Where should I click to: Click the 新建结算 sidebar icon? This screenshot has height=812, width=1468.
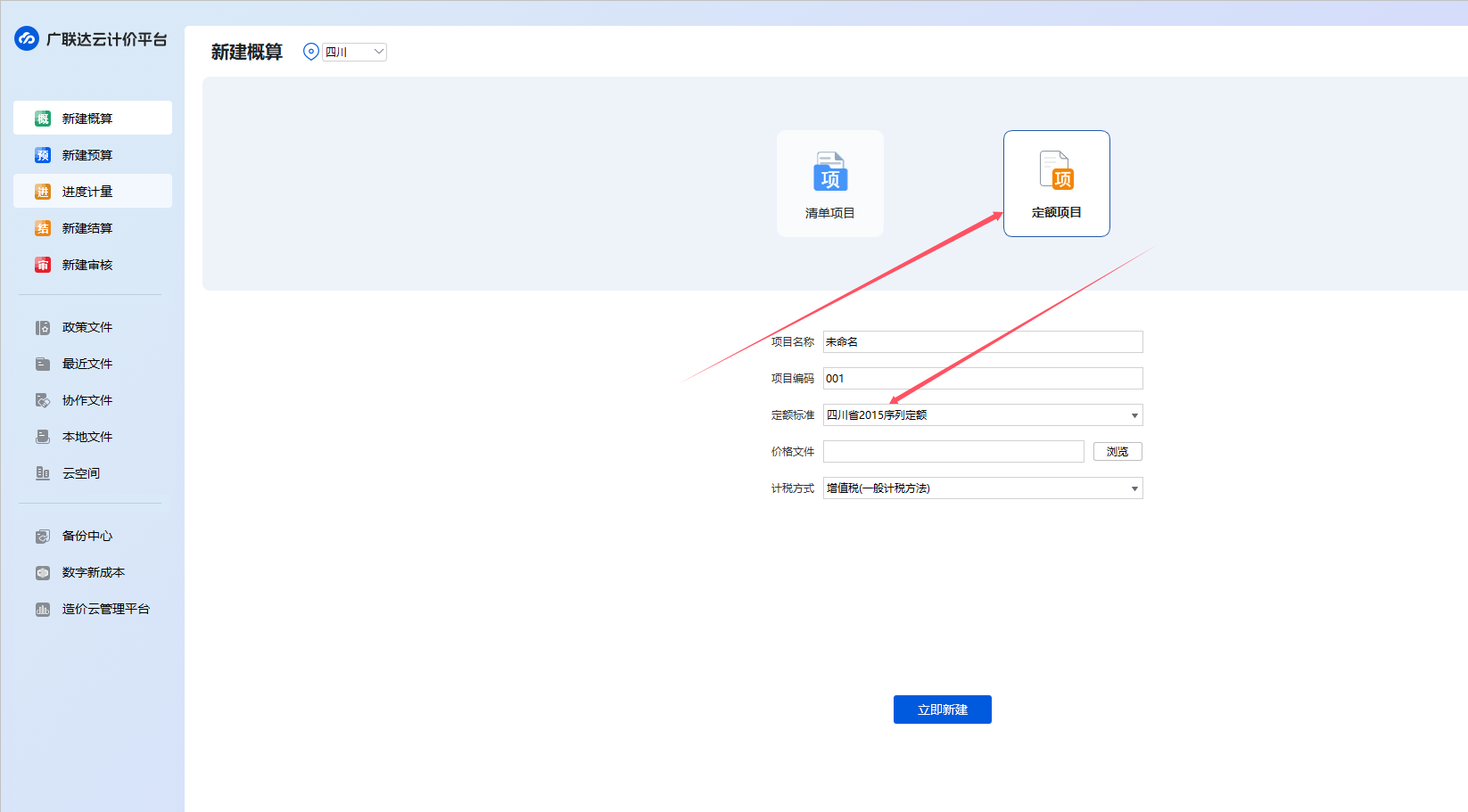point(43,228)
